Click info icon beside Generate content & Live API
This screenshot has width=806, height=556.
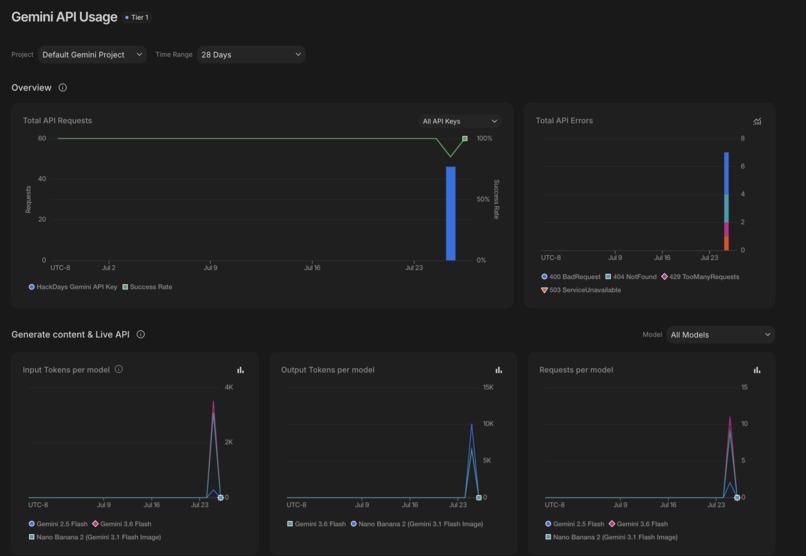coord(140,334)
